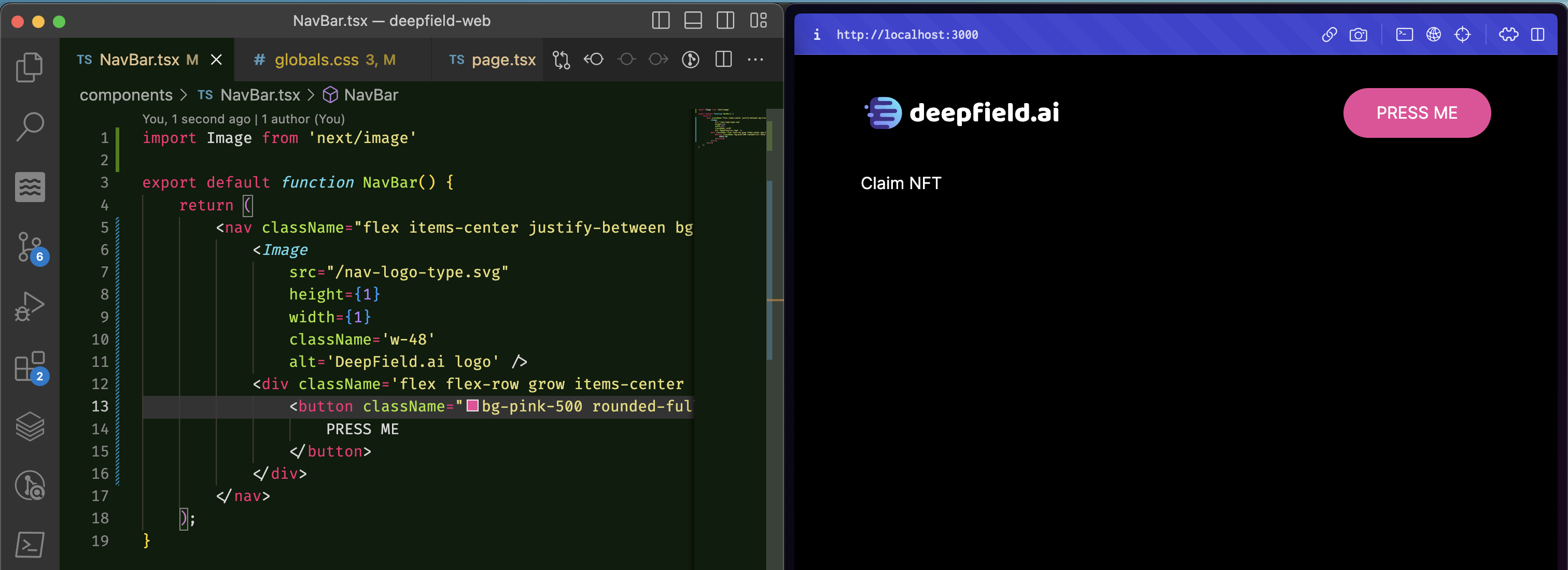Click the className 'w-48' value on line 10
The width and height of the screenshot is (1568, 570).
408,339
